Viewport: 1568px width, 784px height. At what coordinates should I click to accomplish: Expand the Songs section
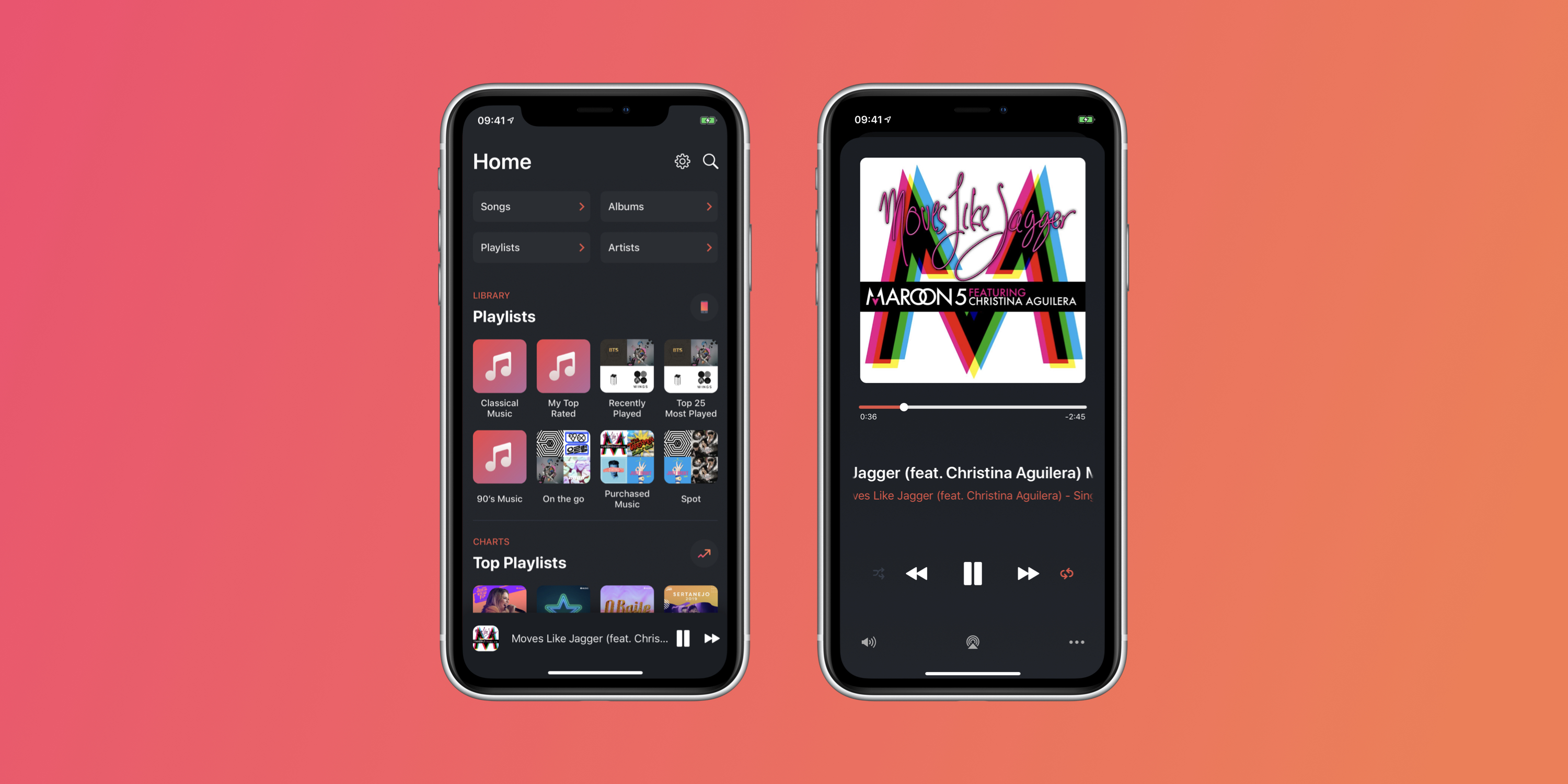pyautogui.click(x=529, y=207)
